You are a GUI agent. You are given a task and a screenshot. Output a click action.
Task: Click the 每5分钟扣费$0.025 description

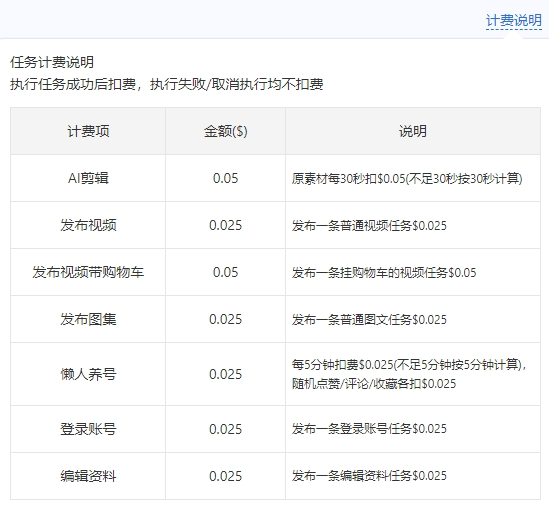point(409,374)
